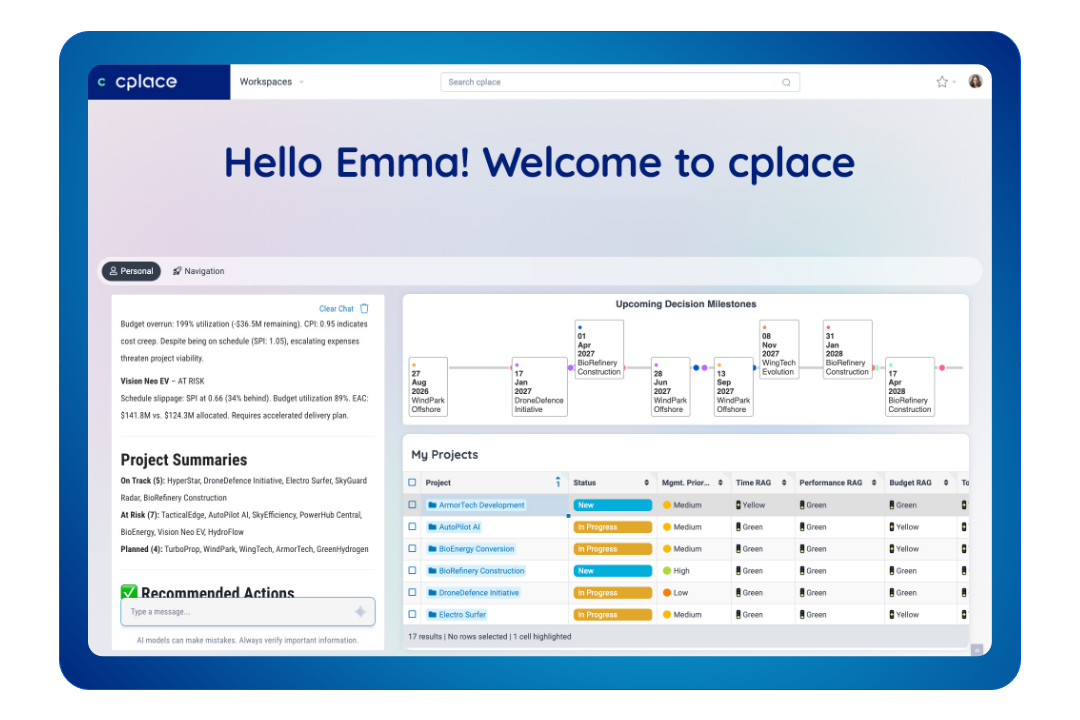
Task: Click the cplace logo
Action: 137,82
